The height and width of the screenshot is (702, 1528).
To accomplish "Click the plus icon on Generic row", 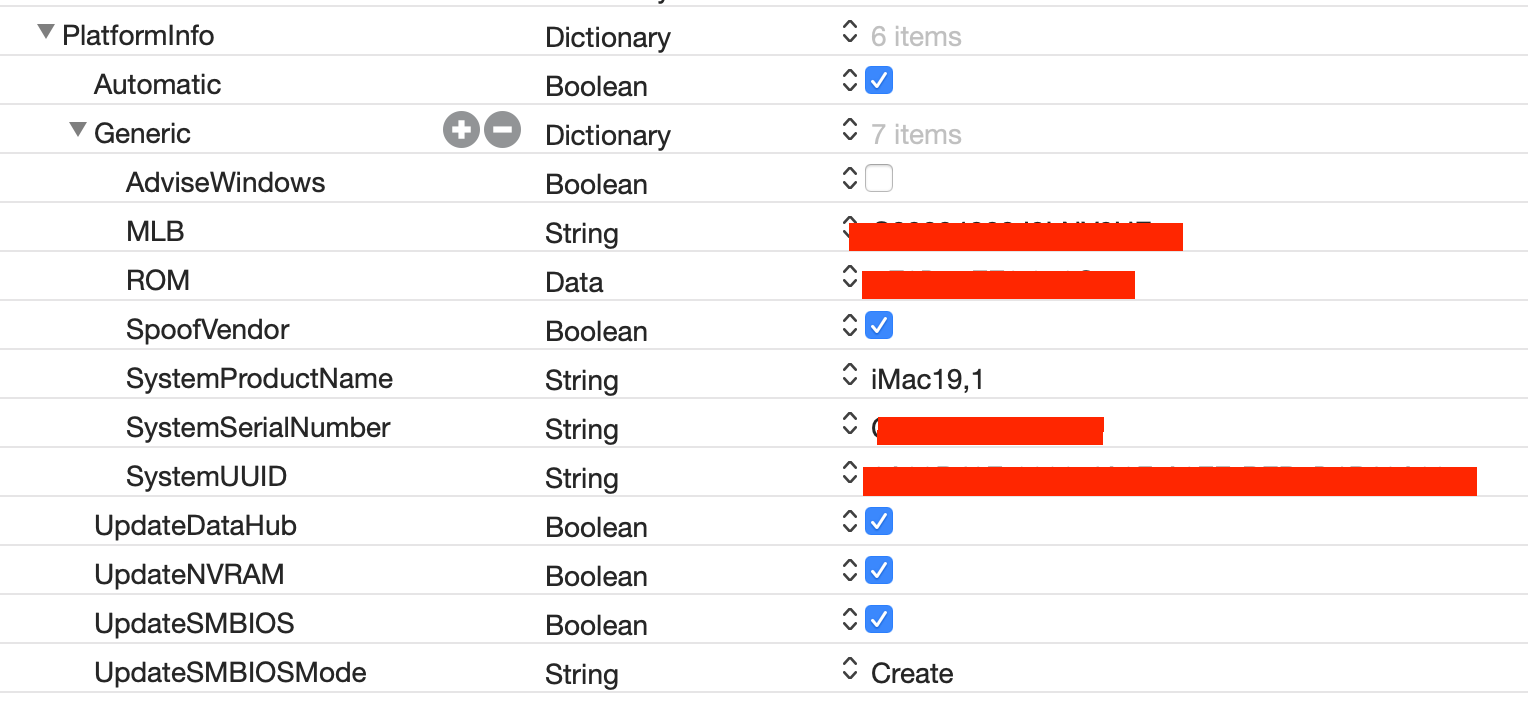I will [461, 130].
